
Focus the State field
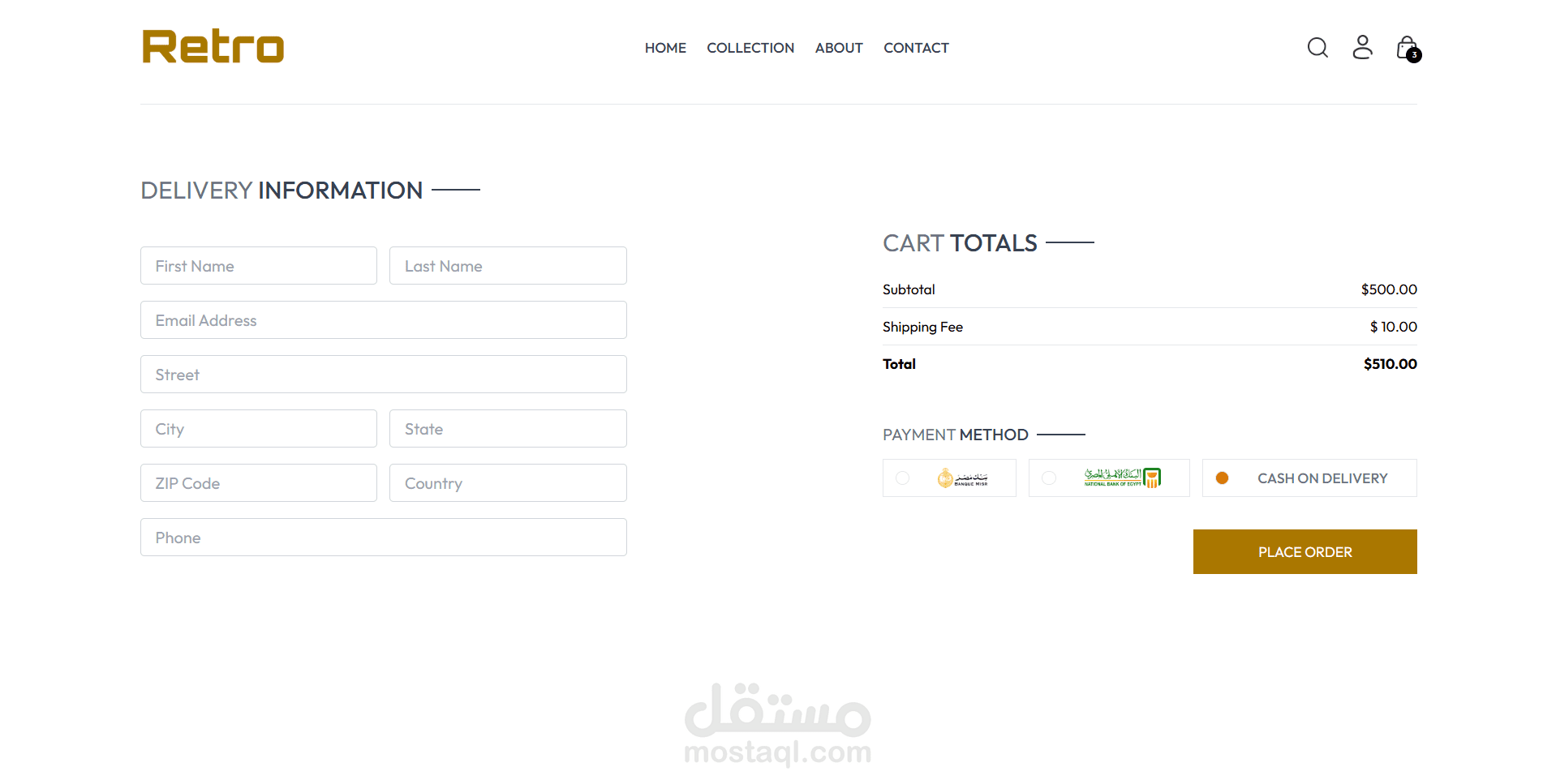tap(508, 429)
